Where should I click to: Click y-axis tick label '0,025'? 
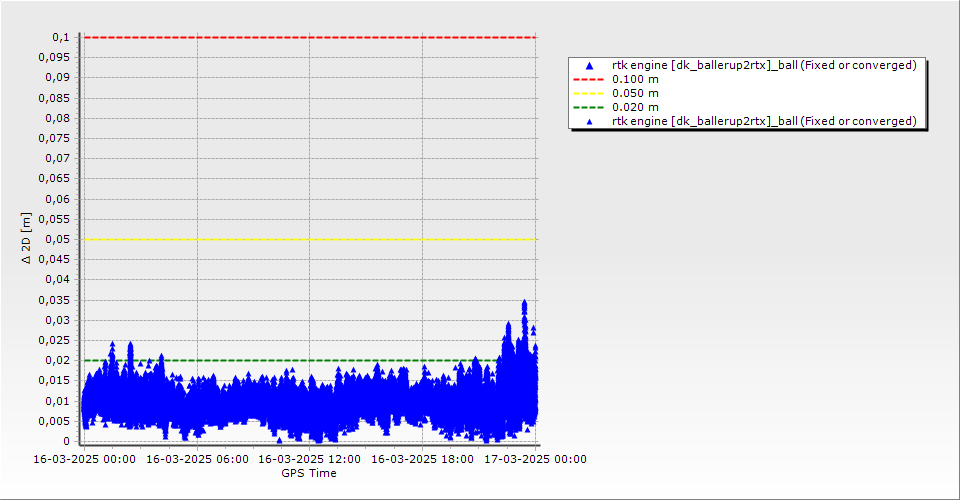(54, 340)
